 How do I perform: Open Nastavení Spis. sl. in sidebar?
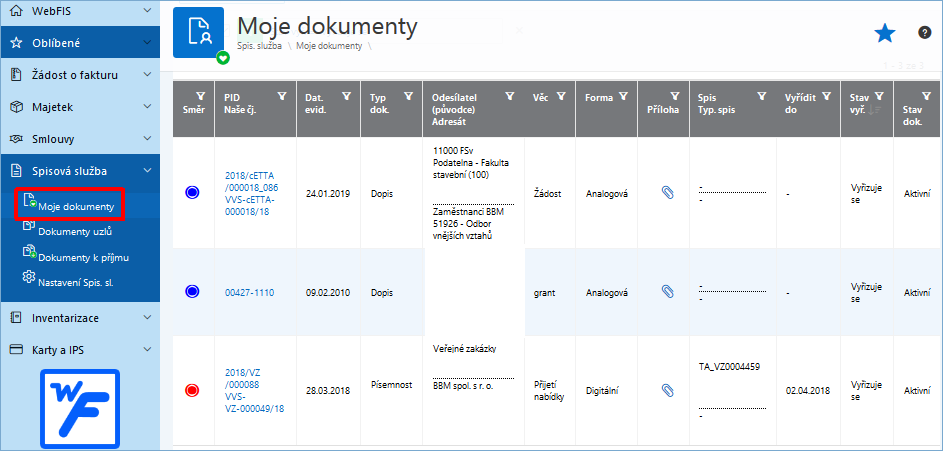(x=76, y=281)
